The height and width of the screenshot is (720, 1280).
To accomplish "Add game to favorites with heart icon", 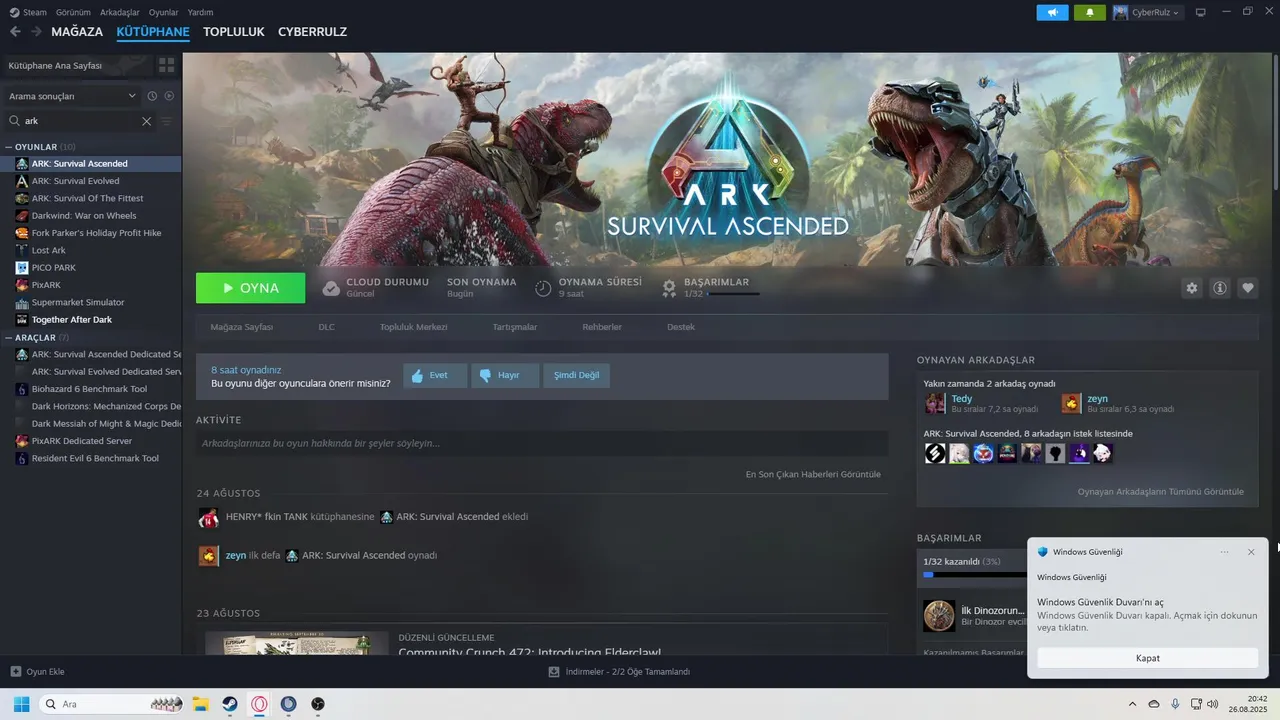I will [x=1247, y=288].
